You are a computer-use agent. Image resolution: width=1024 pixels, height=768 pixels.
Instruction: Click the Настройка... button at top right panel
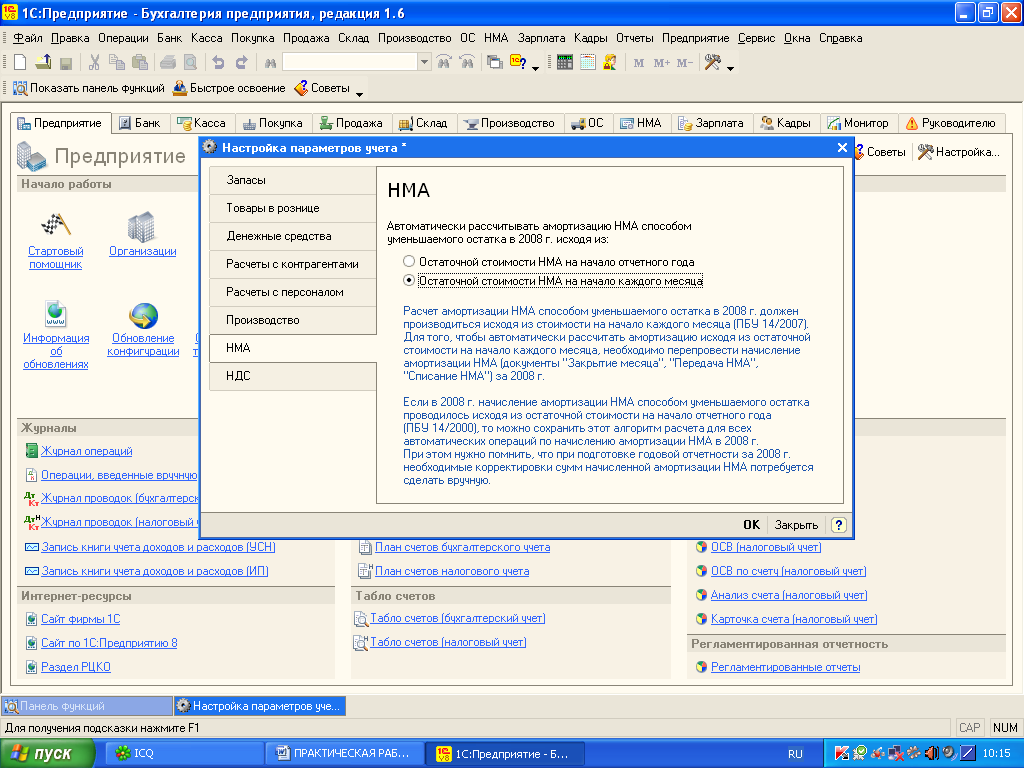click(x=959, y=152)
